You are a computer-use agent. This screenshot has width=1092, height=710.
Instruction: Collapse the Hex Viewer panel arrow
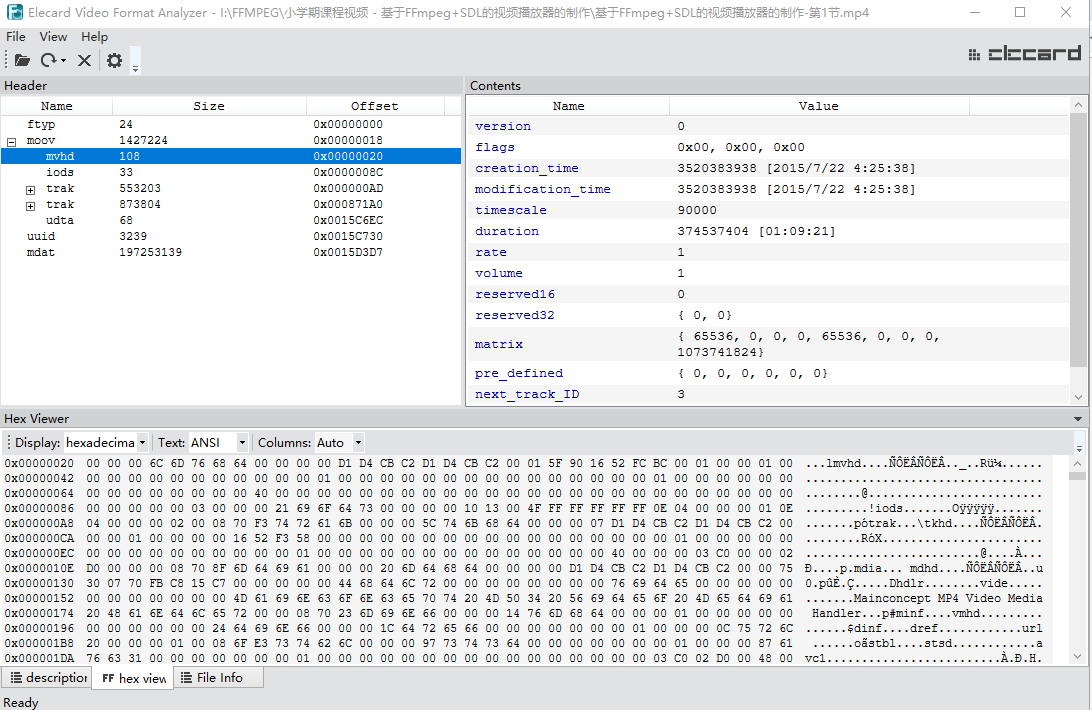1078,419
